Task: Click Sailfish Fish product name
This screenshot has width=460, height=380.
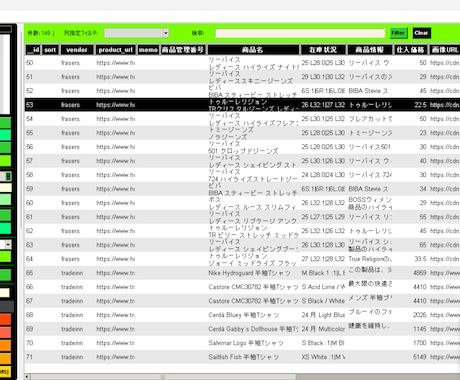Action: click(243, 357)
